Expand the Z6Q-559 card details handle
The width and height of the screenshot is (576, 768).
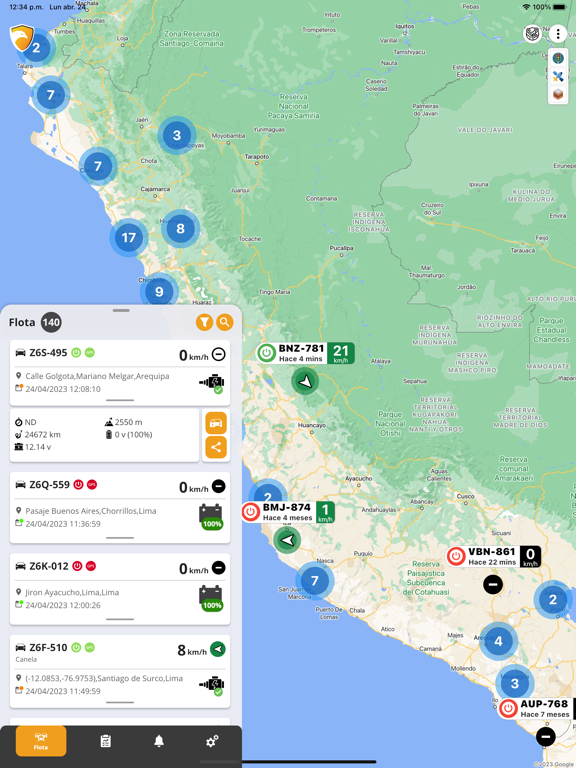[120, 537]
